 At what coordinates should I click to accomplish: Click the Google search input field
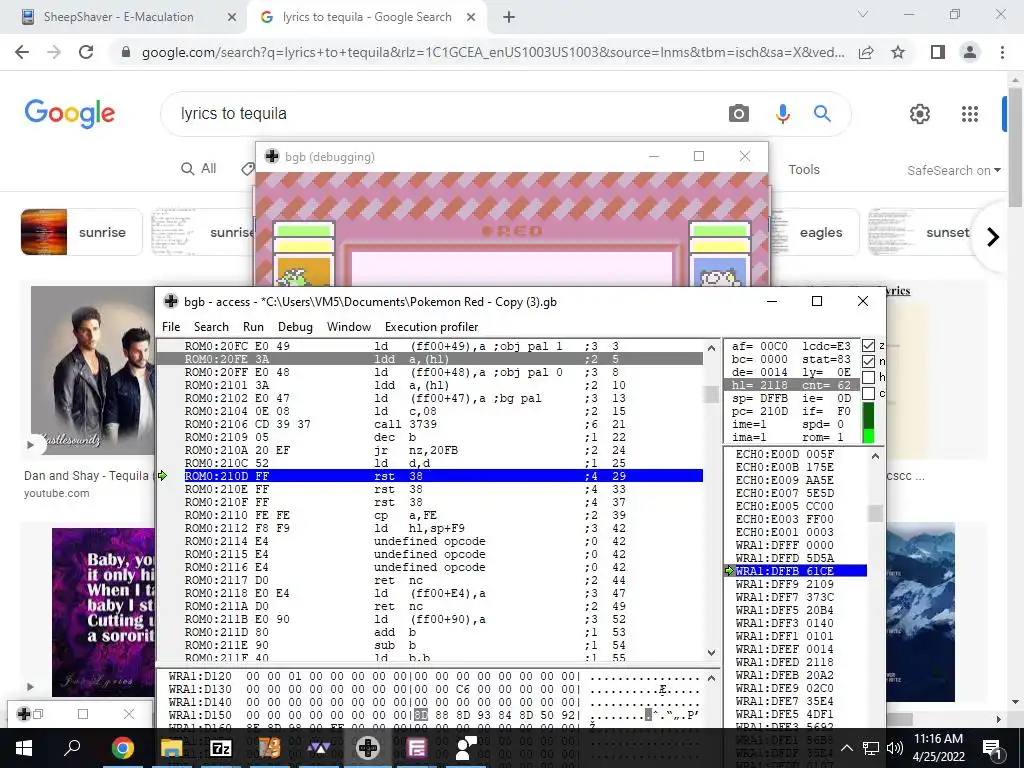click(451, 114)
